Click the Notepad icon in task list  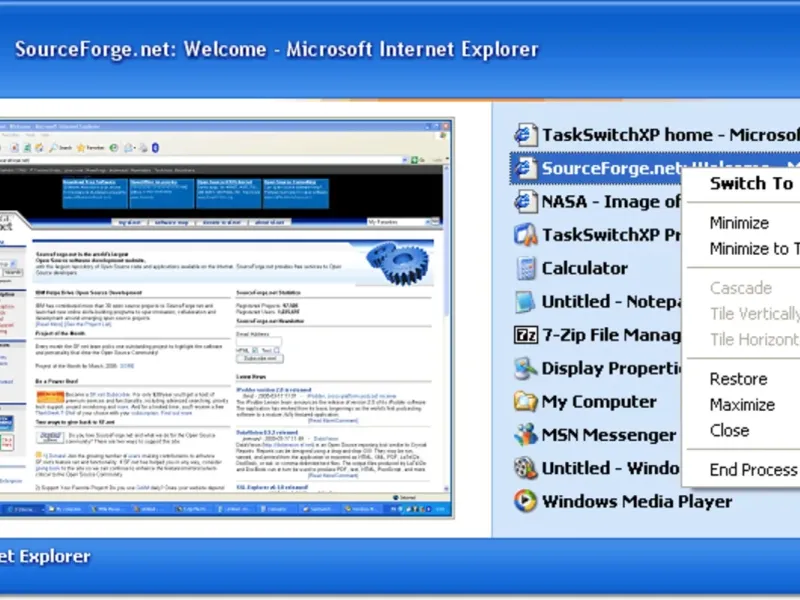(x=525, y=302)
